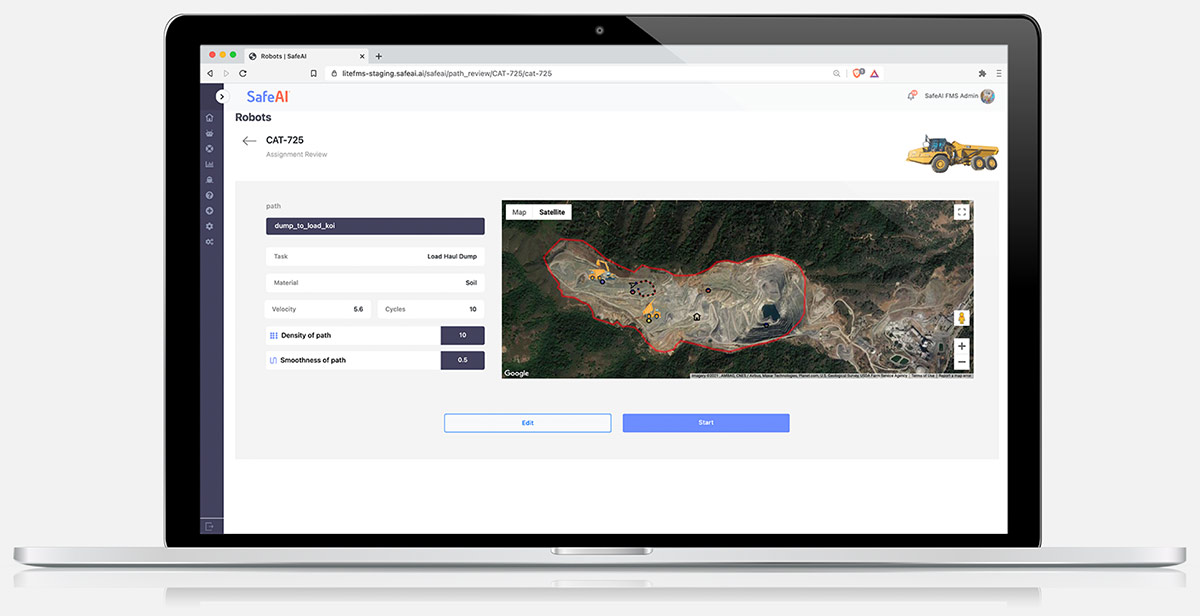The height and width of the screenshot is (616, 1200).
Task: Click the Edit button
Action: coord(527,422)
